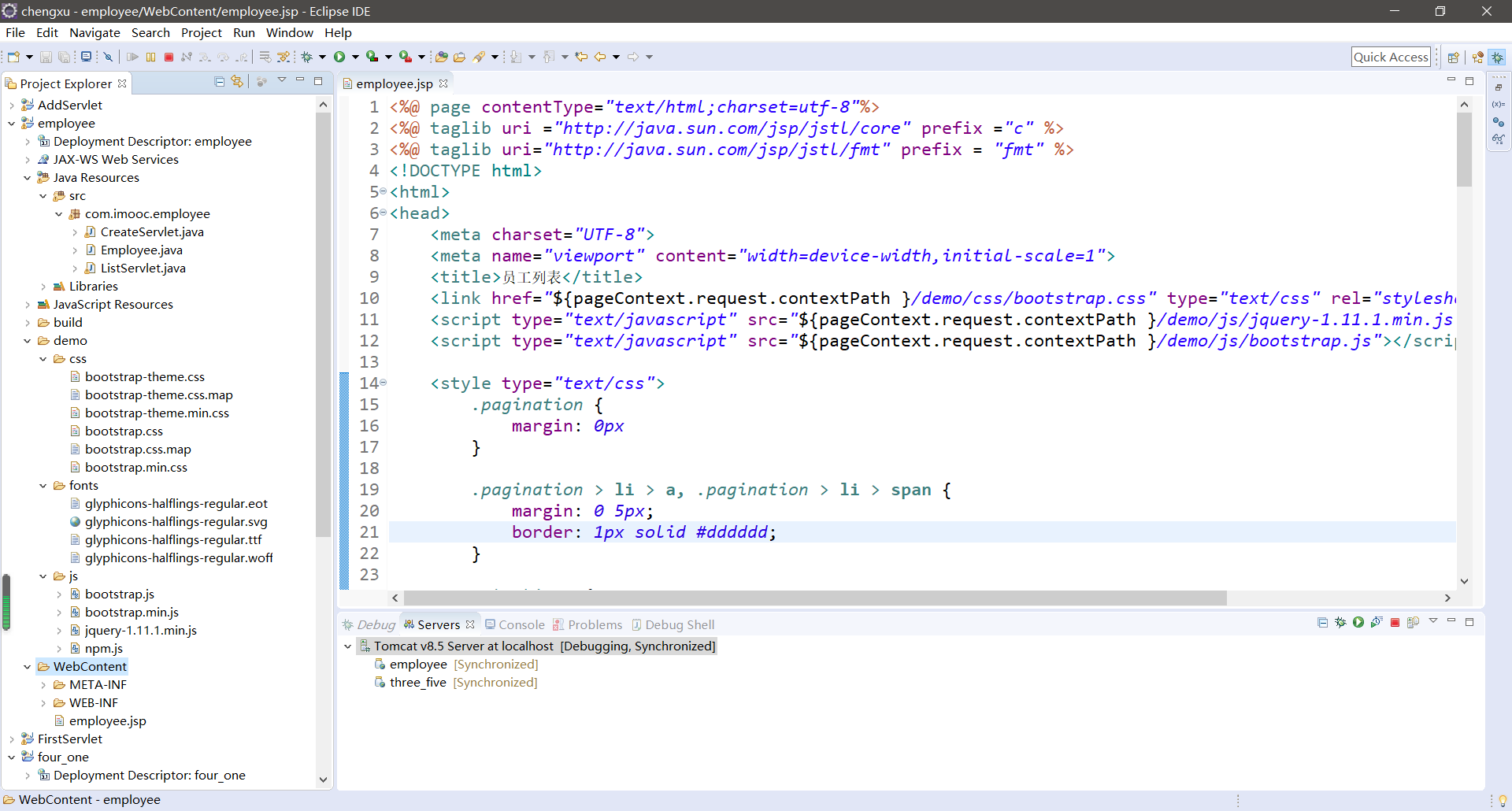The width and height of the screenshot is (1512, 811).
Task: Click the Resume debug icon
Action: (x=132, y=57)
